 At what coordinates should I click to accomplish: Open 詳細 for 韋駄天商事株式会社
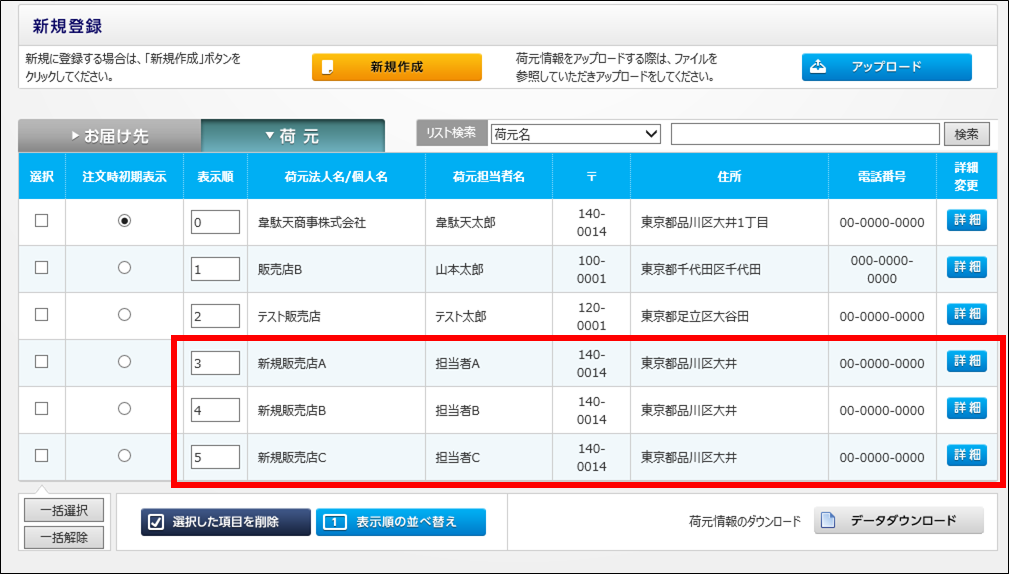tap(966, 221)
